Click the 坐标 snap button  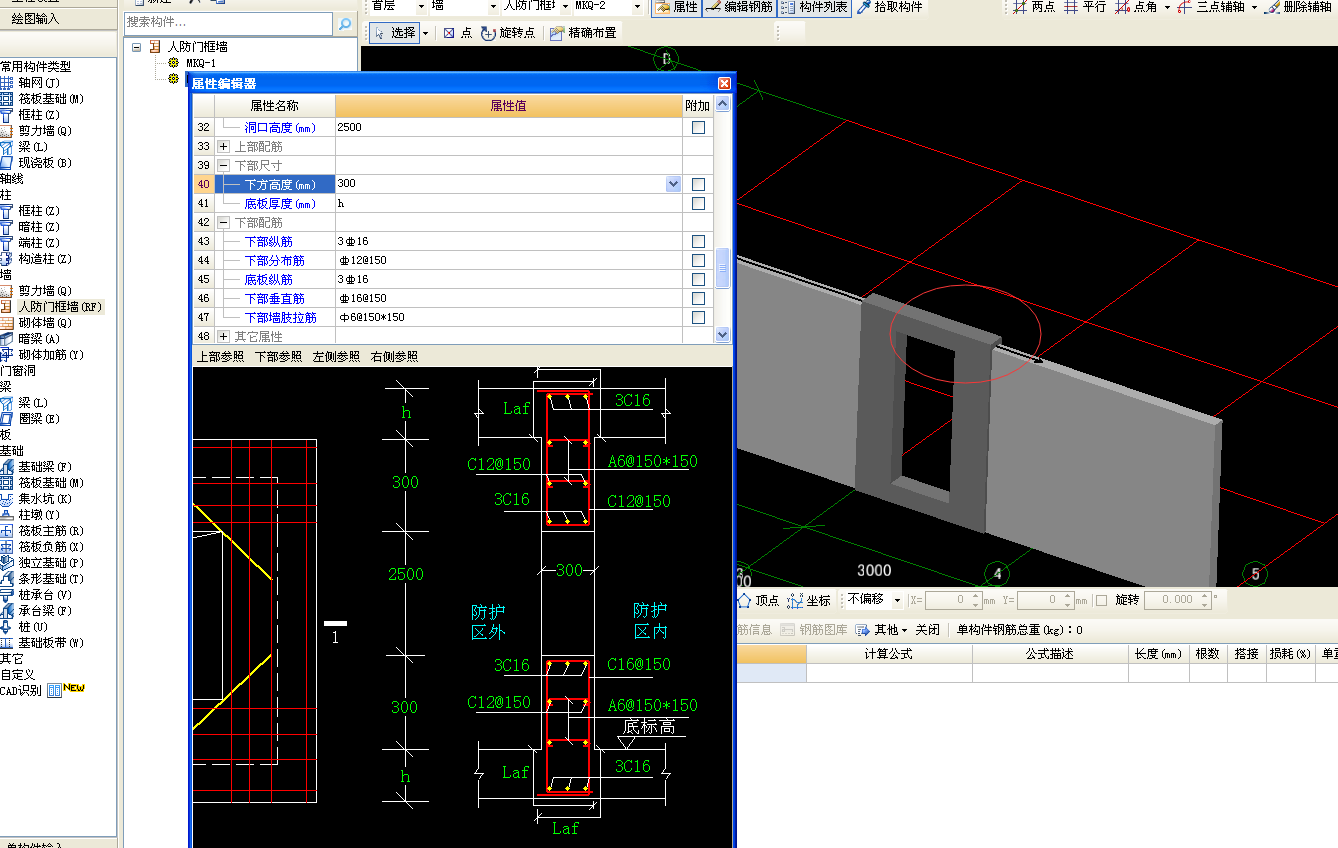810,600
